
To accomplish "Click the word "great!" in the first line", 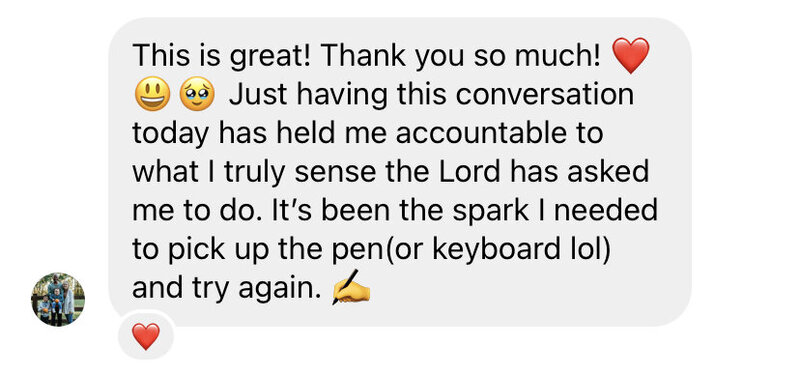I will click(x=270, y=57).
